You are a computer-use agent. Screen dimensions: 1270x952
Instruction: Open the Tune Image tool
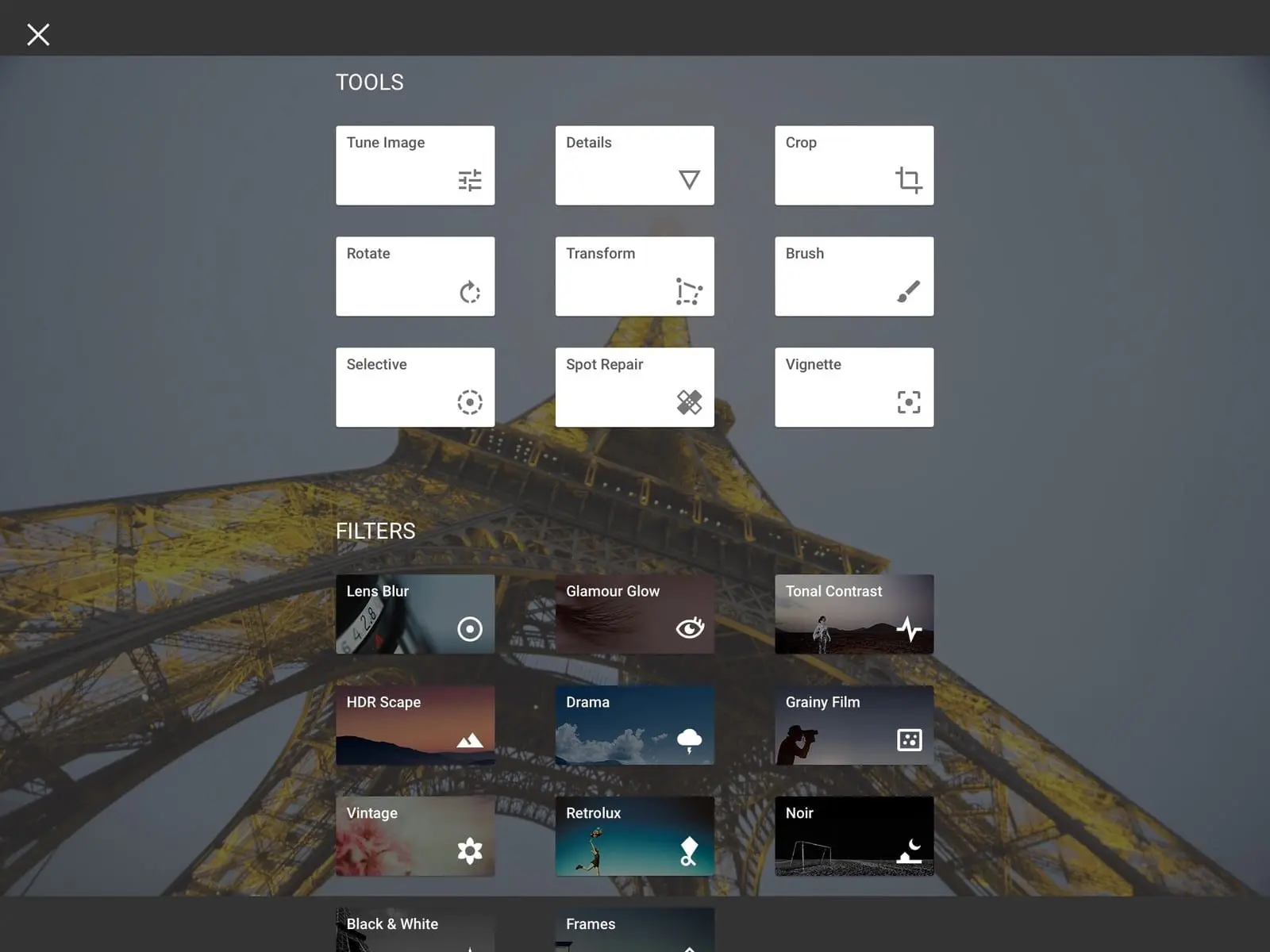414,165
